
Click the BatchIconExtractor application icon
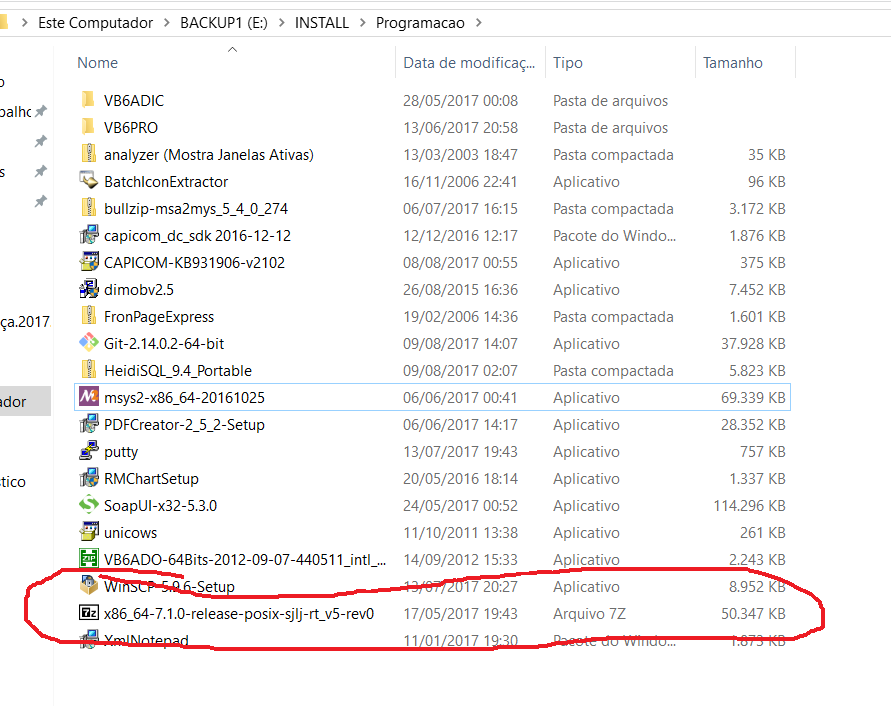[88, 181]
